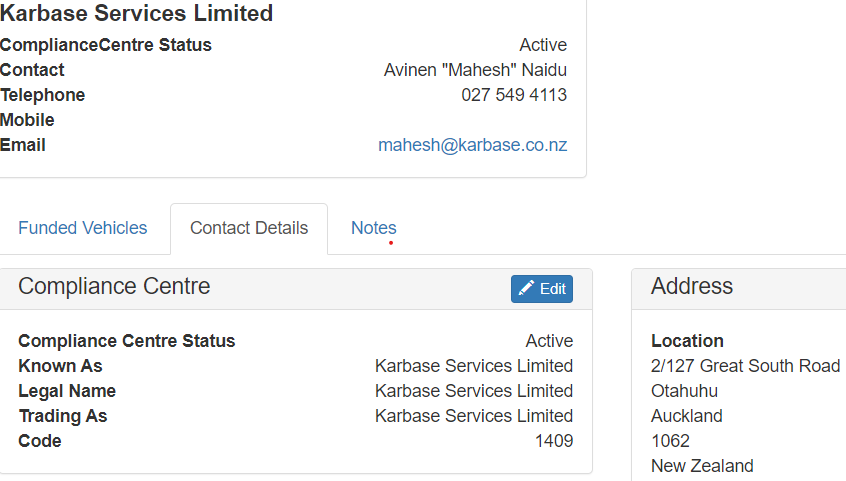846x481 pixels.
Task: Open the mahesh@karbase.co.nz email link
Action: pyautogui.click(x=473, y=145)
